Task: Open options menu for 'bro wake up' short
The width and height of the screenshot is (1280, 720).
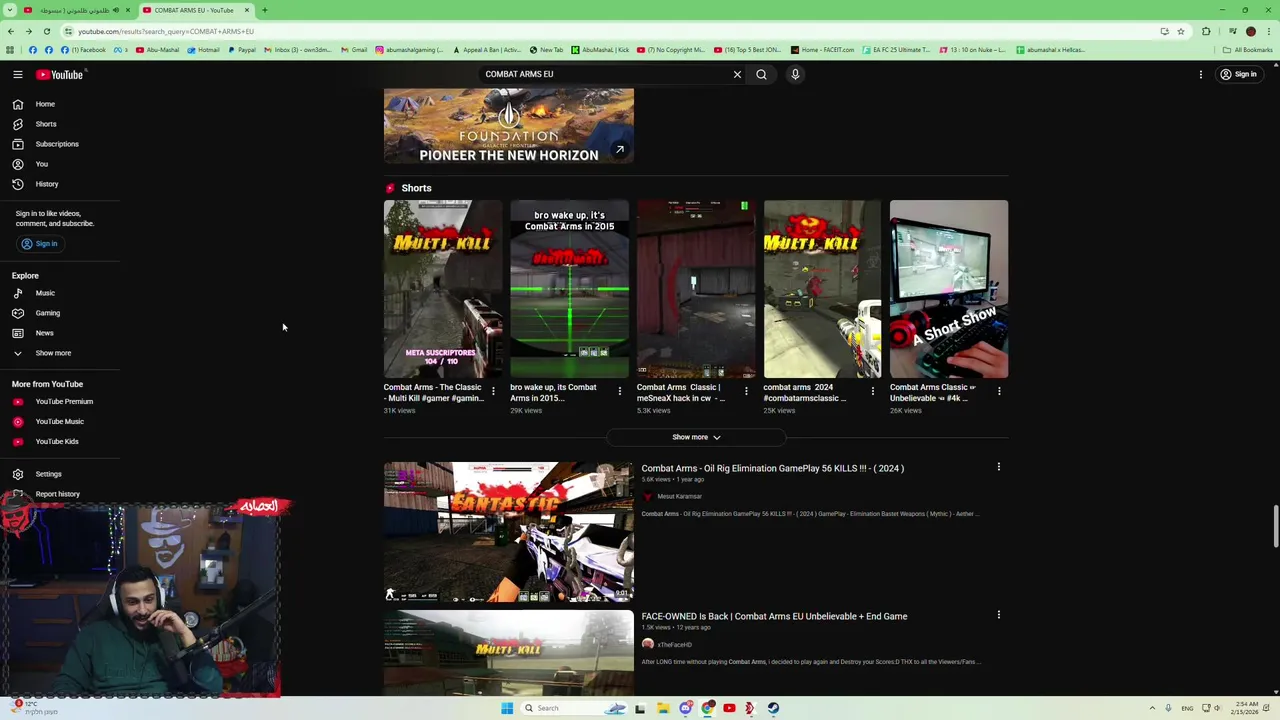Action: pyautogui.click(x=619, y=391)
